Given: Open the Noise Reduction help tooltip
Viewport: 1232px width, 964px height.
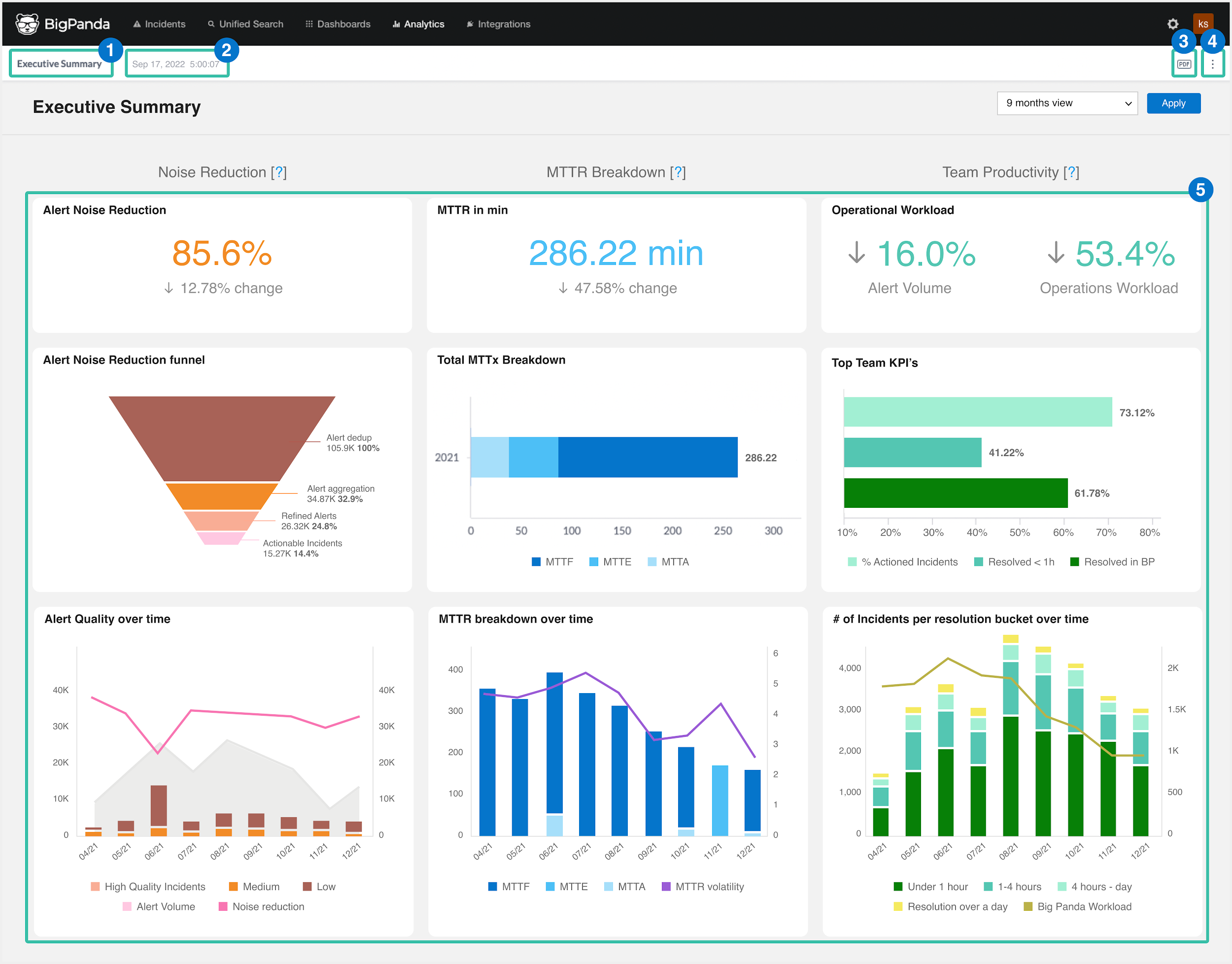Looking at the screenshot, I should 280,172.
